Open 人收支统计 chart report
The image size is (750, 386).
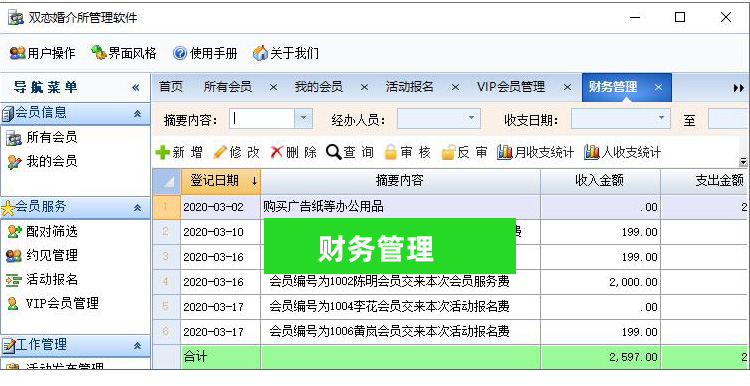point(622,153)
